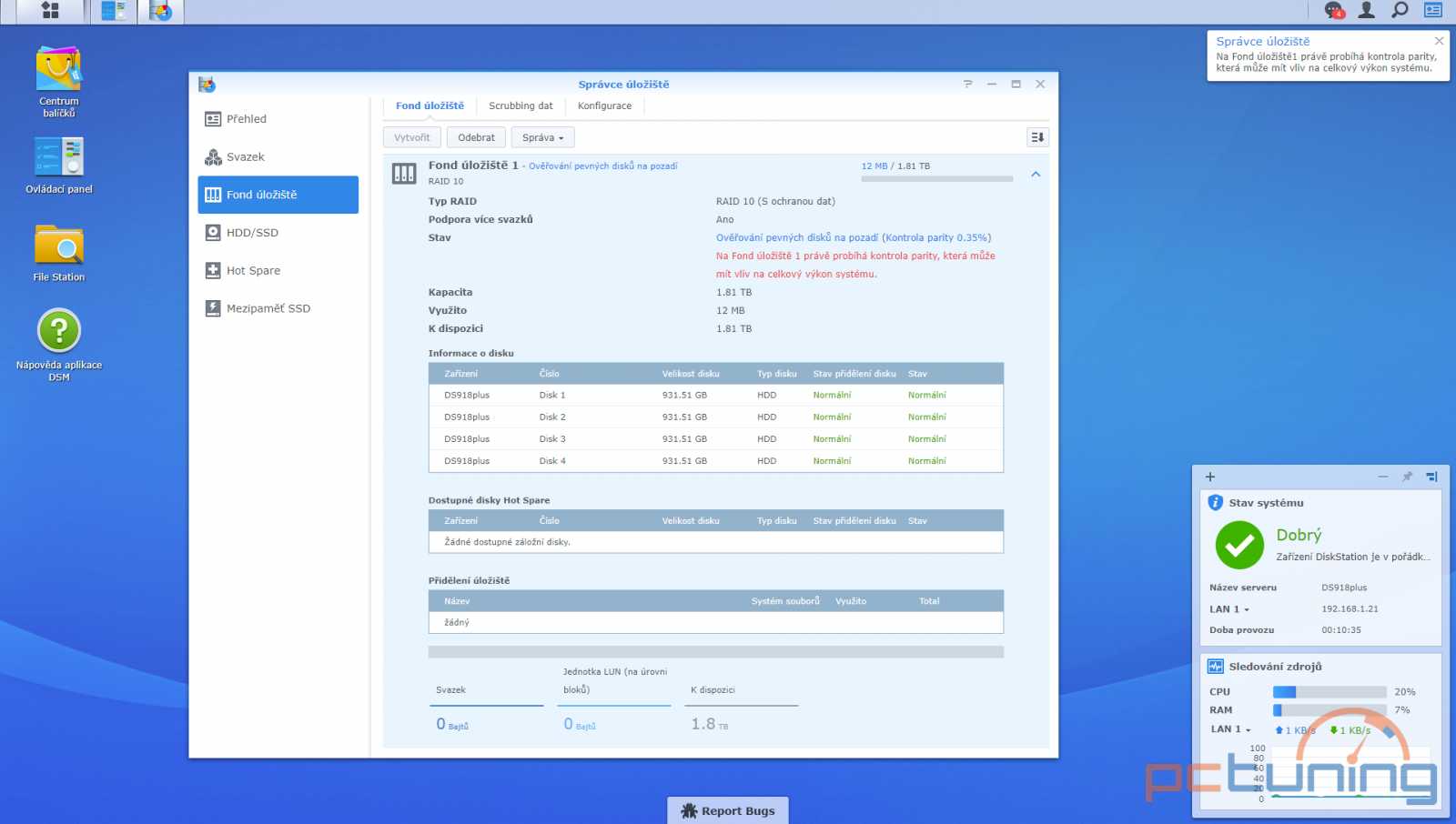Open Storage Manager help question mark
Image resolution: width=1456 pixels, height=824 pixels.
(967, 84)
